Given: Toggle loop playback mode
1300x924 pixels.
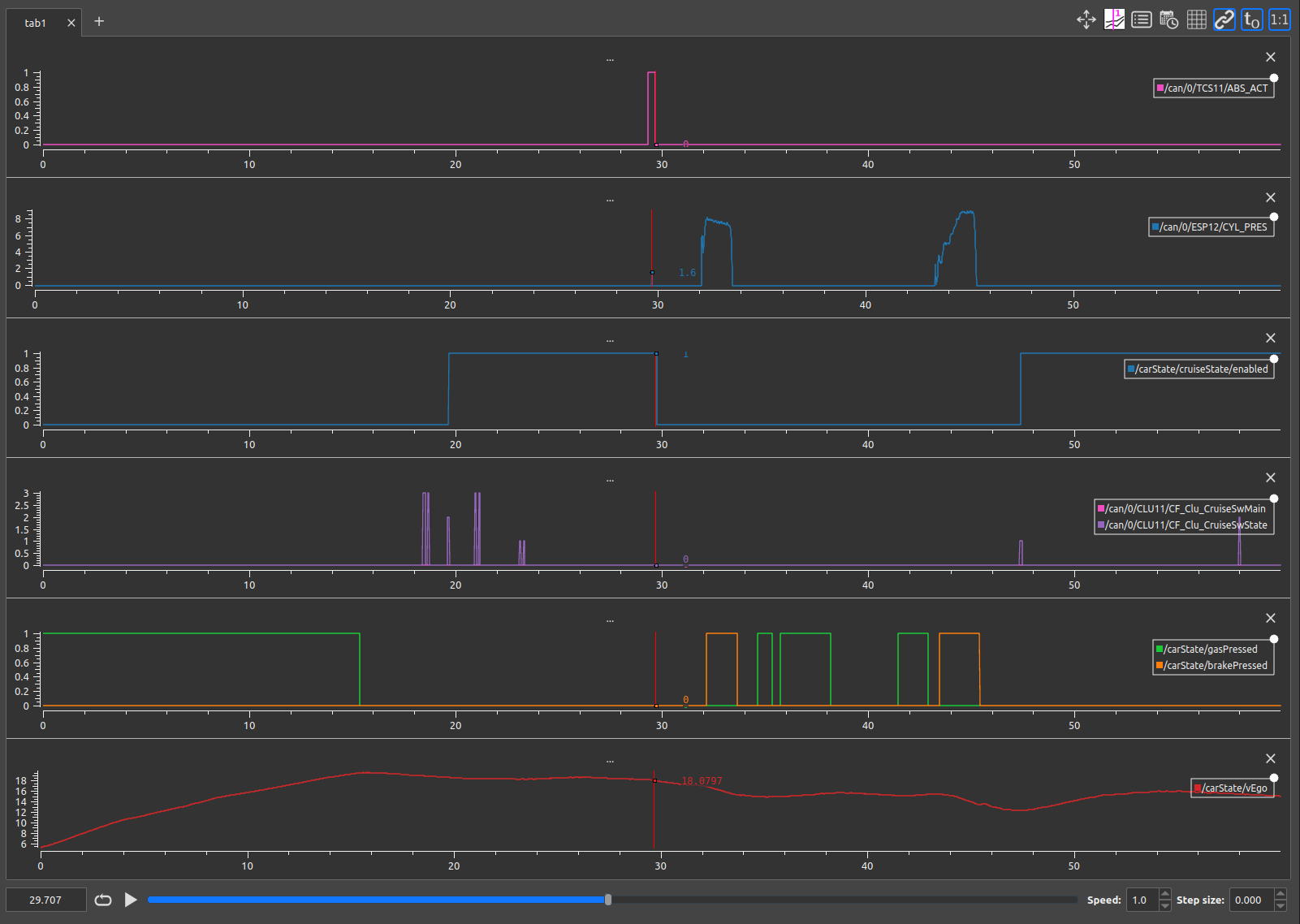Looking at the screenshot, I should 103,900.
